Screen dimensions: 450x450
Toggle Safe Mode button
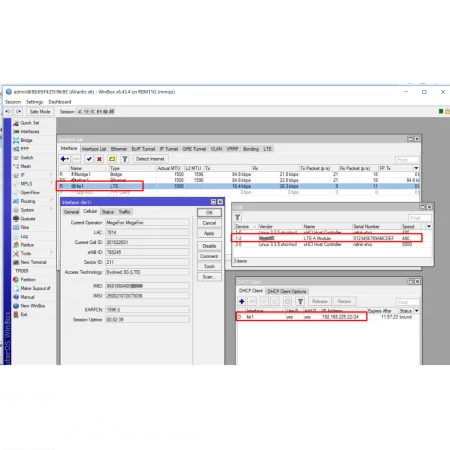pos(40,112)
